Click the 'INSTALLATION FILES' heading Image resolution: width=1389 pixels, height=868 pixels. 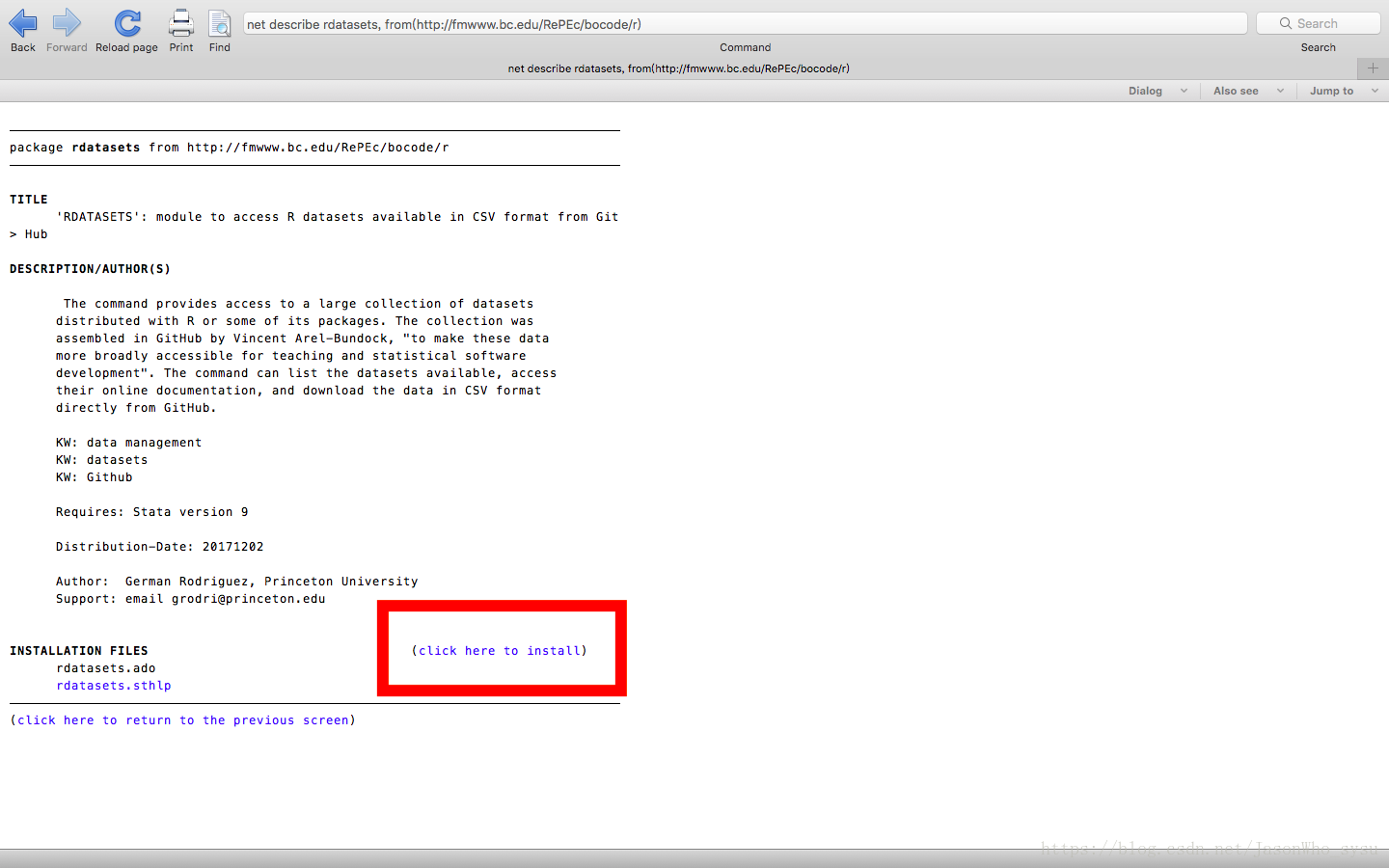point(79,651)
